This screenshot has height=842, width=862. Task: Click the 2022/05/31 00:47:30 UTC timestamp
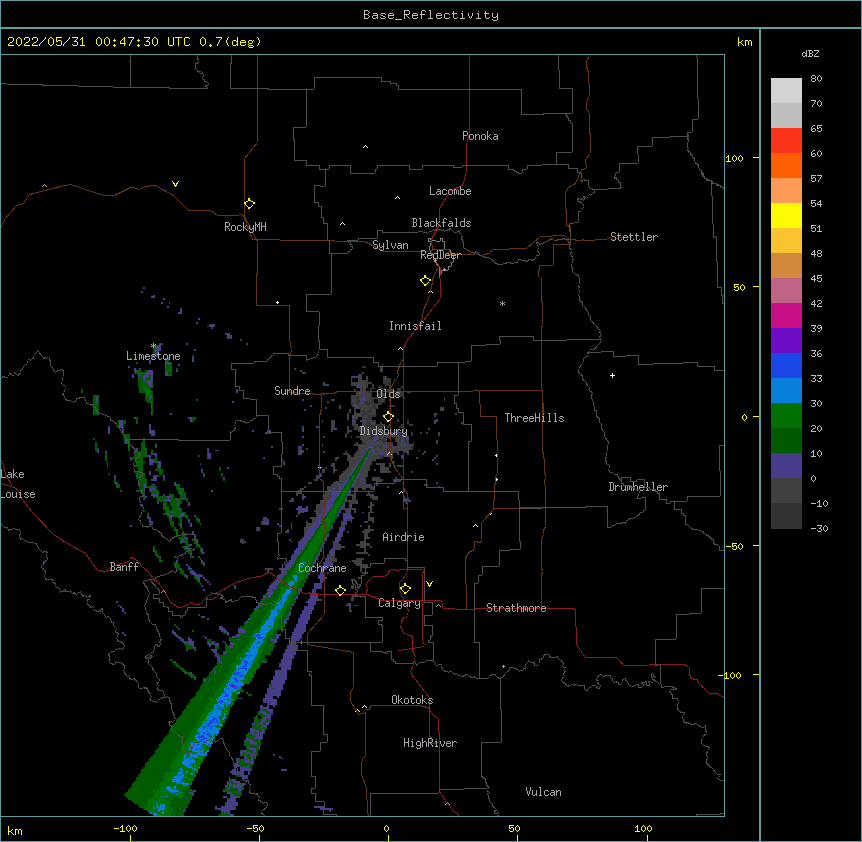point(99,42)
